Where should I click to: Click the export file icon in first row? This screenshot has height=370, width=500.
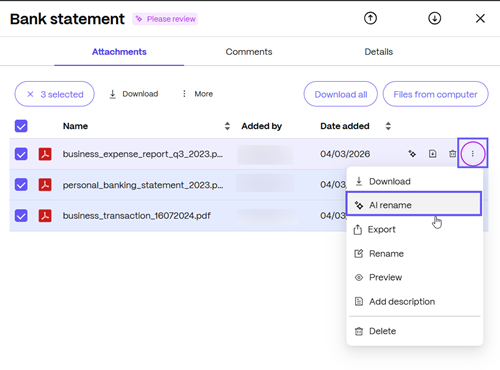(432, 154)
